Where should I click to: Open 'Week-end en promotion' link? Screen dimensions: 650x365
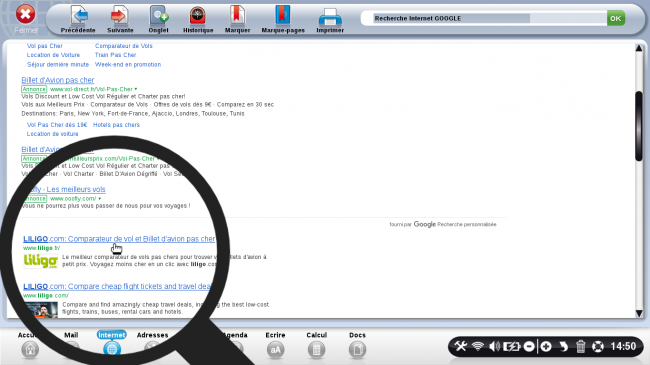[x=128, y=64]
